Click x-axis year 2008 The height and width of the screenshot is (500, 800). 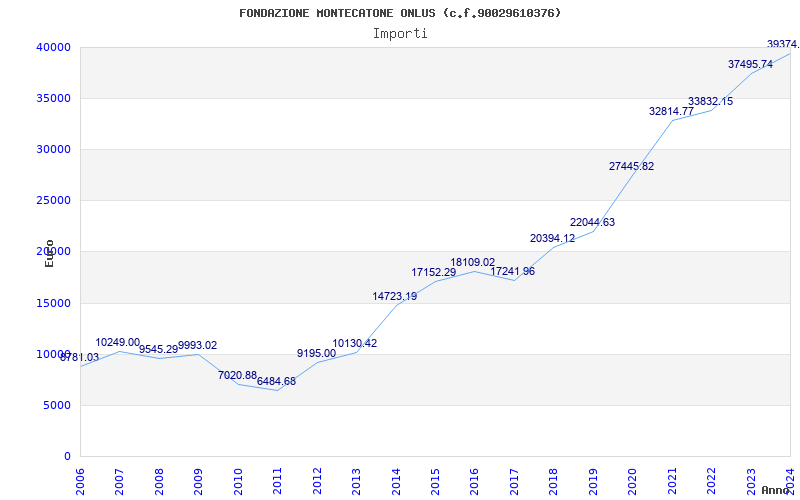click(159, 481)
